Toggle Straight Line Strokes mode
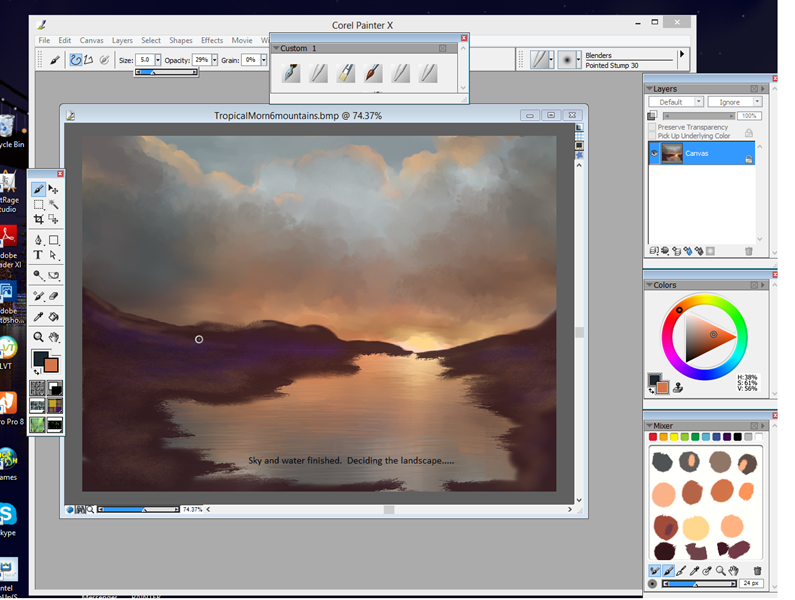This screenshot has width=795, height=600. pos(89,60)
